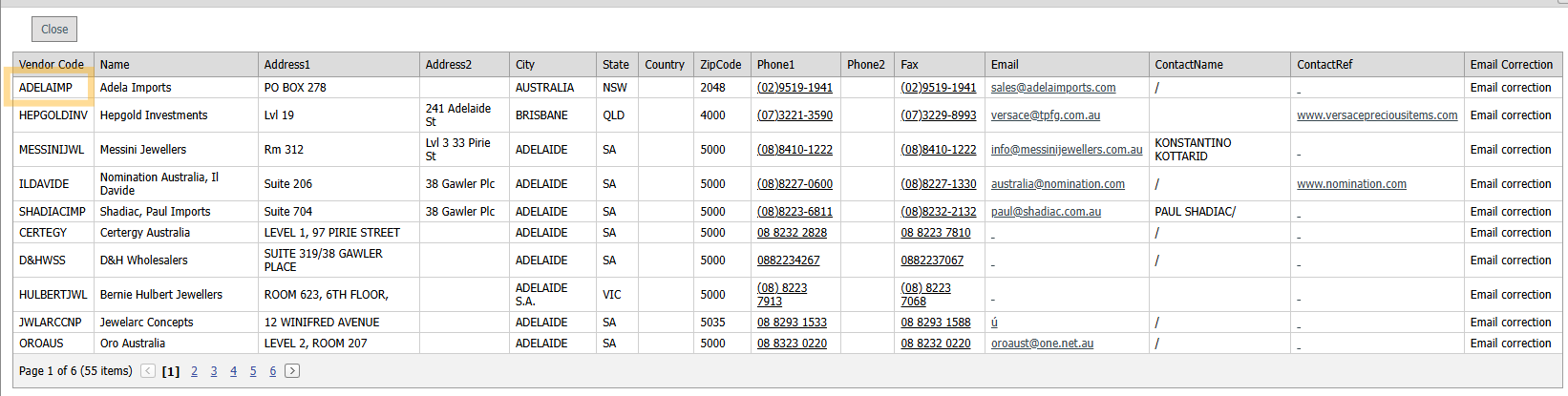Sort table by City column header
This screenshot has width=1568, height=396.
pyautogui.click(x=525, y=65)
